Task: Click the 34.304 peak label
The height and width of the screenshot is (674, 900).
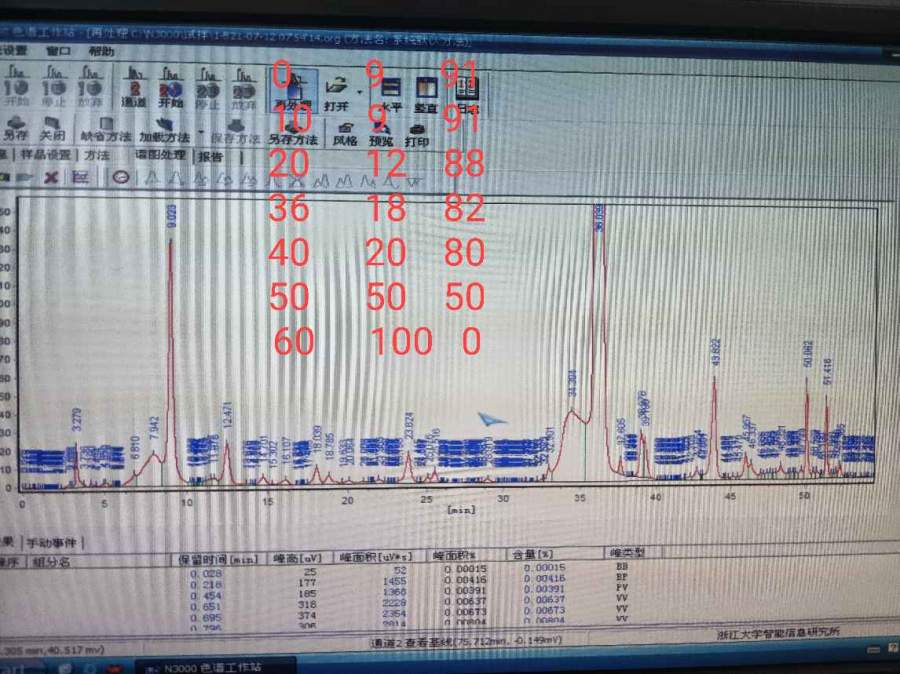Action: coord(572,383)
